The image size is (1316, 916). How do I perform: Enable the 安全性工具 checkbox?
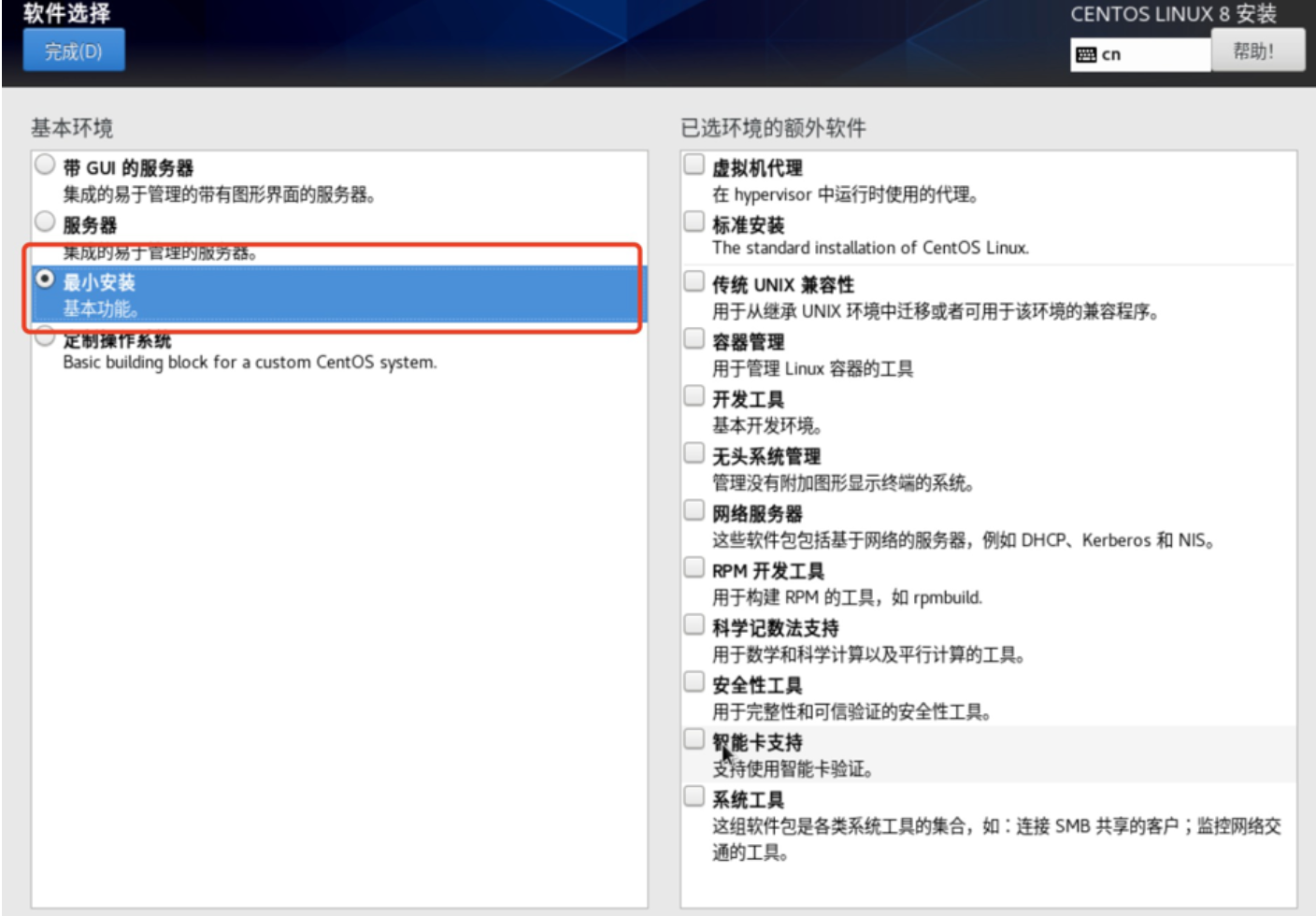694,681
